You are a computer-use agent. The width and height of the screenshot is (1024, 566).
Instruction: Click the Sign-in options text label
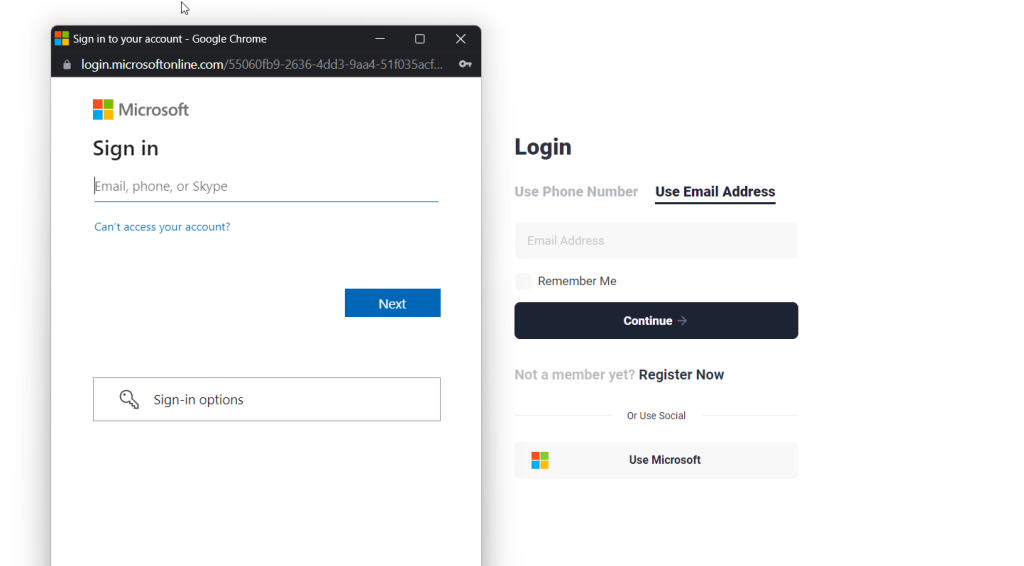click(x=198, y=400)
